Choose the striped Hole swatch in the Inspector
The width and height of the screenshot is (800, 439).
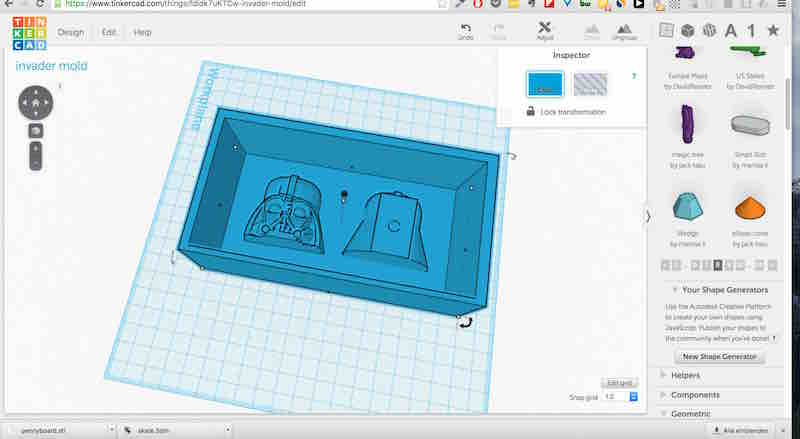(590, 84)
